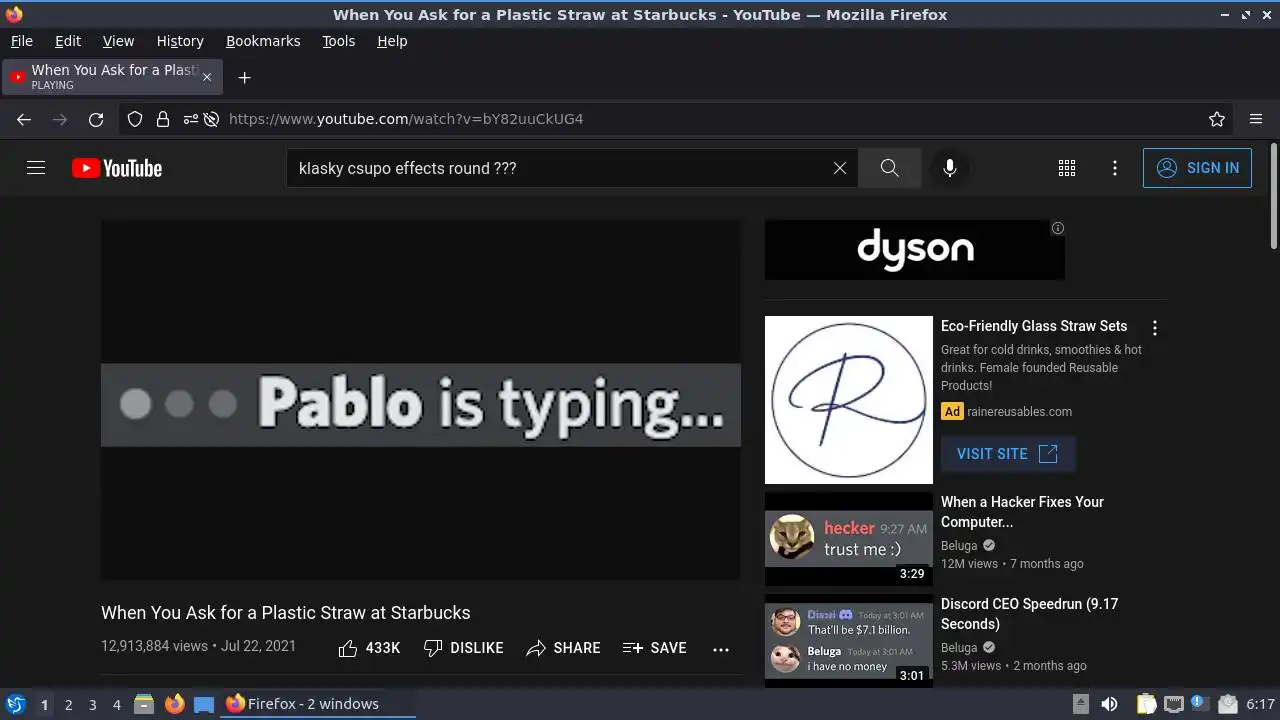1280x720 pixels.
Task: Click the 6:17 clock
Action: [1261, 704]
